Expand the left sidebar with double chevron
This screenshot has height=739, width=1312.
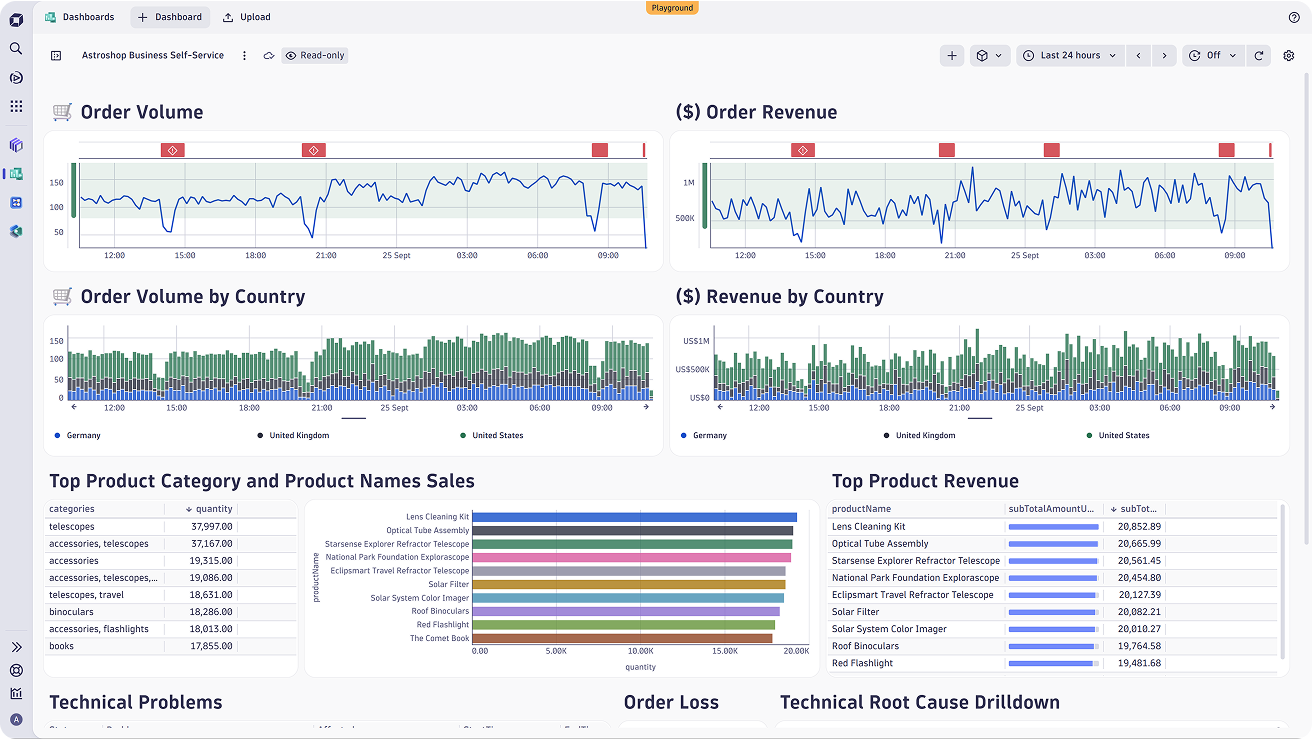[x=16, y=647]
